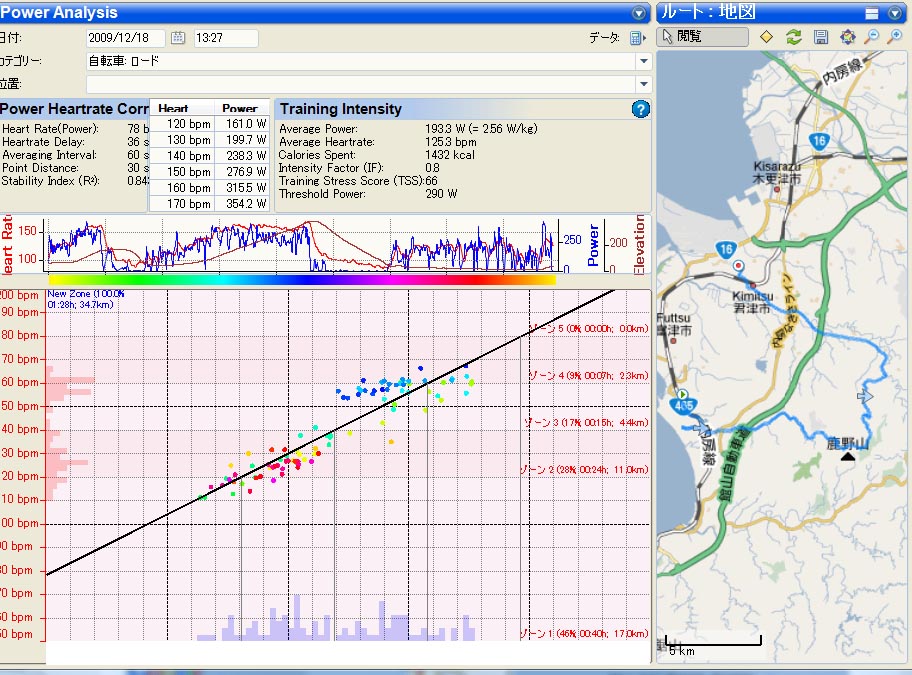Toggle the route panel layout icon
This screenshot has height=675, width=912.
pyautogui.click(x=872, y=13)
